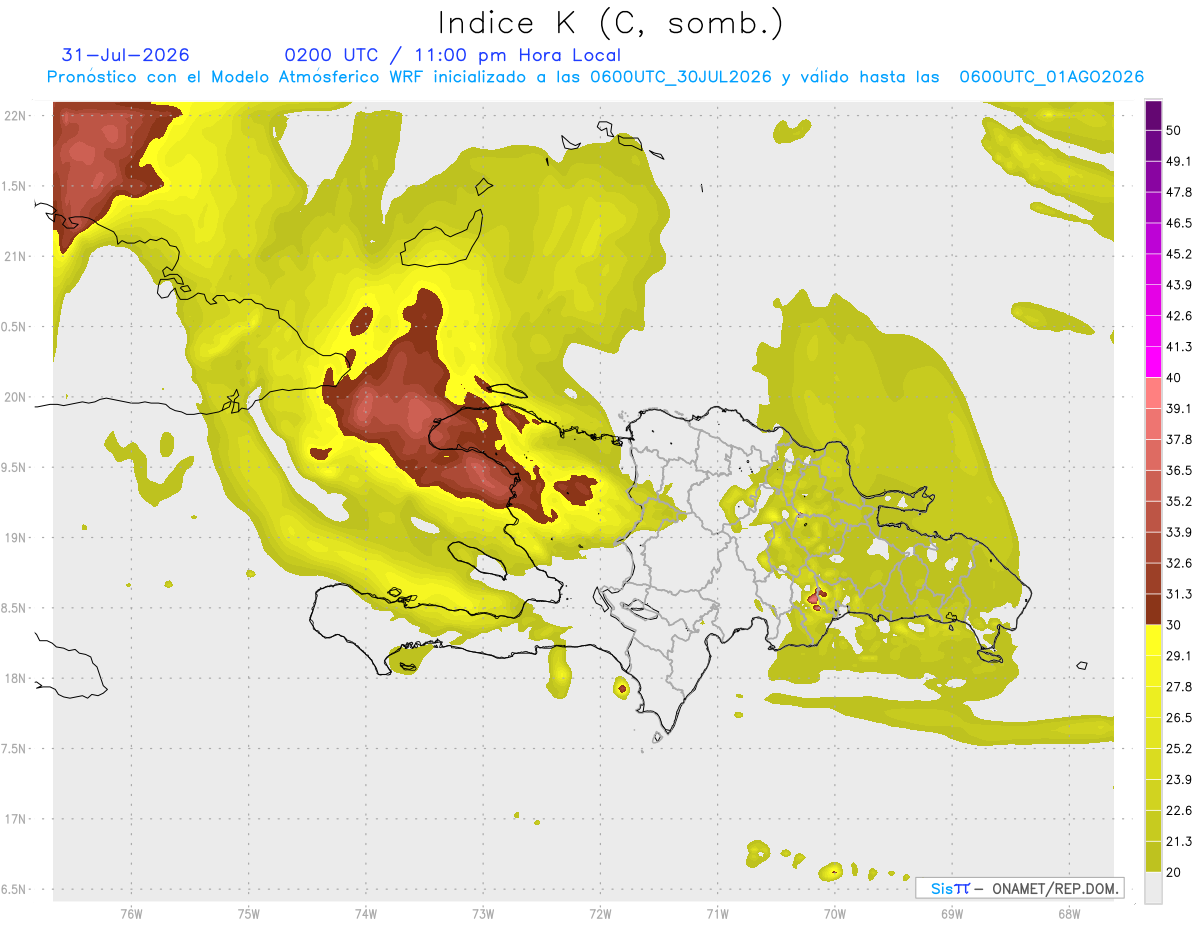Click the '21N' latitude axis label
Viewport: 1200px width, 927px height.
coord(14,257)
